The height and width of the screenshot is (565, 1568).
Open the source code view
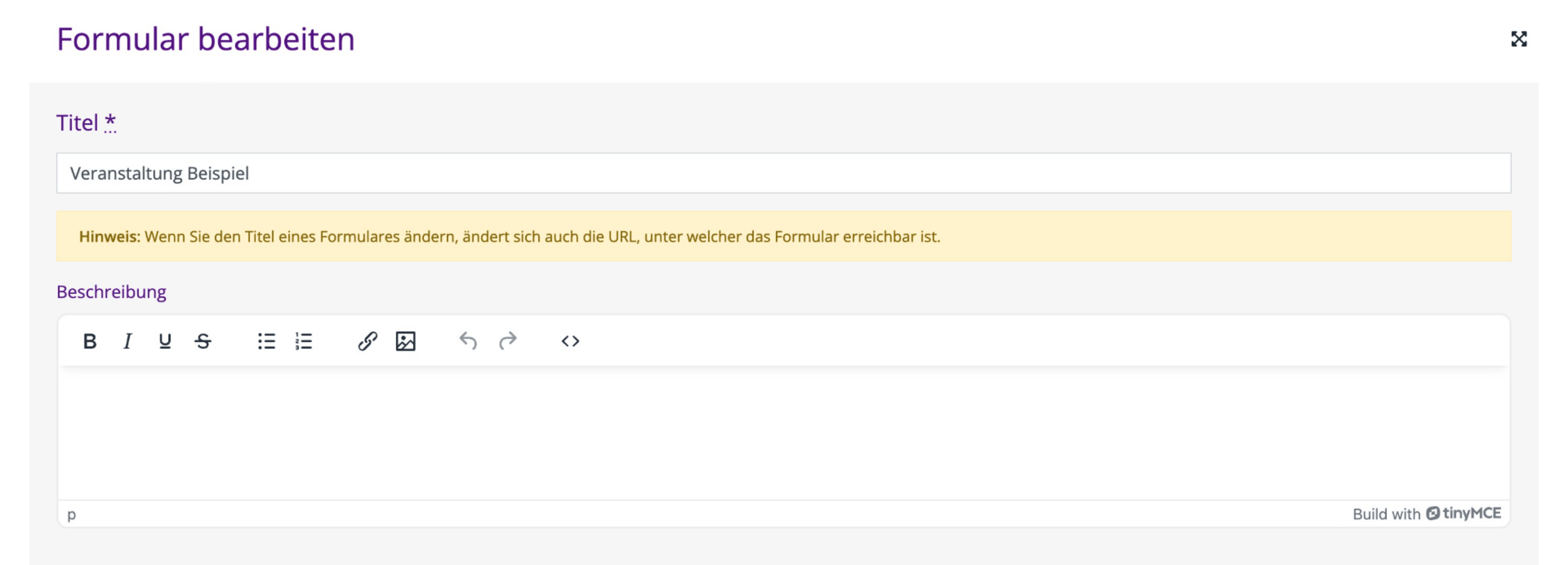[570, 341]
